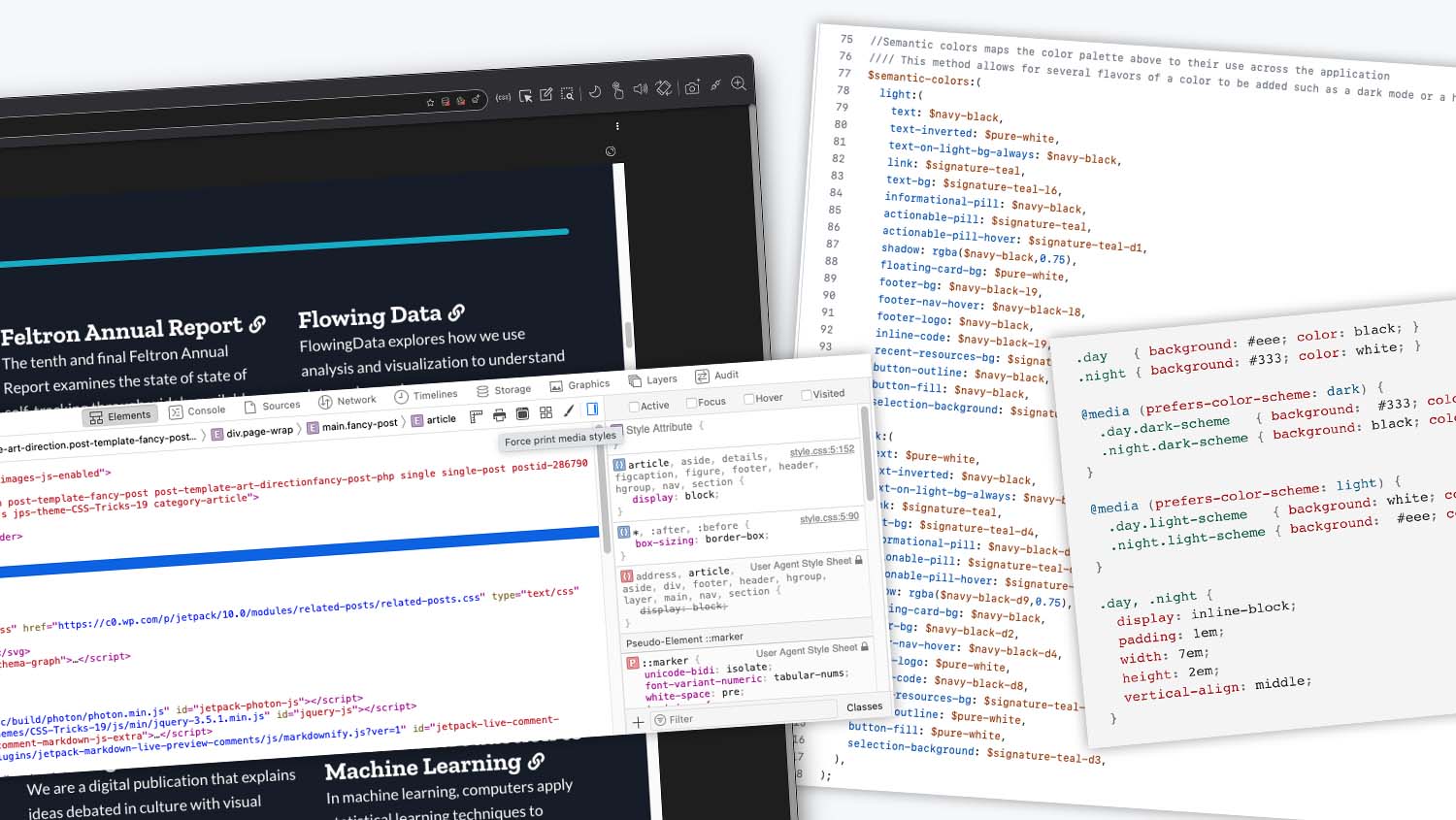Click the CSS toggle icon in browser toolbar
The image size is (1456, 820).
pyautogui.click(x=503, y=97)
